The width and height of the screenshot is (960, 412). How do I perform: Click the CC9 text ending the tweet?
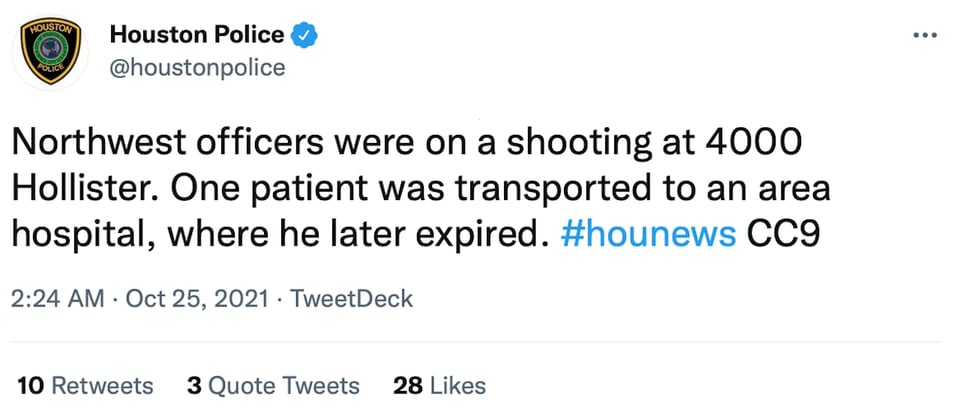(781, 235)
